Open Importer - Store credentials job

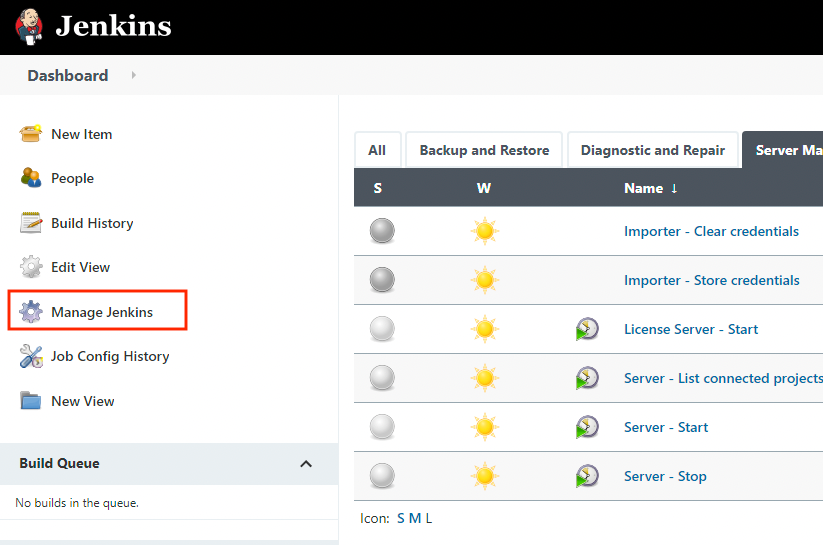[712, 280]
